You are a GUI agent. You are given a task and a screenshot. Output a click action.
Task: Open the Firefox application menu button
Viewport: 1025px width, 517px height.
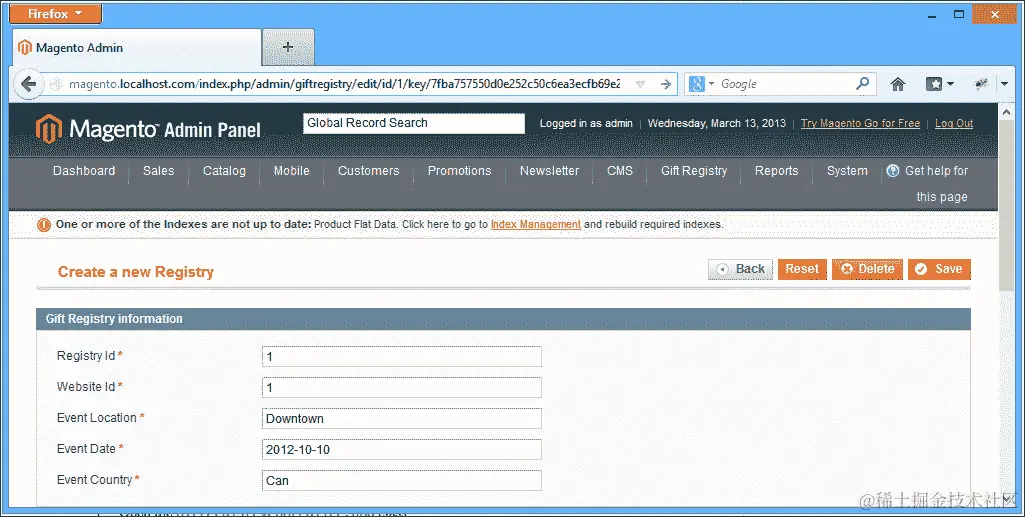(x=56, y=14)
